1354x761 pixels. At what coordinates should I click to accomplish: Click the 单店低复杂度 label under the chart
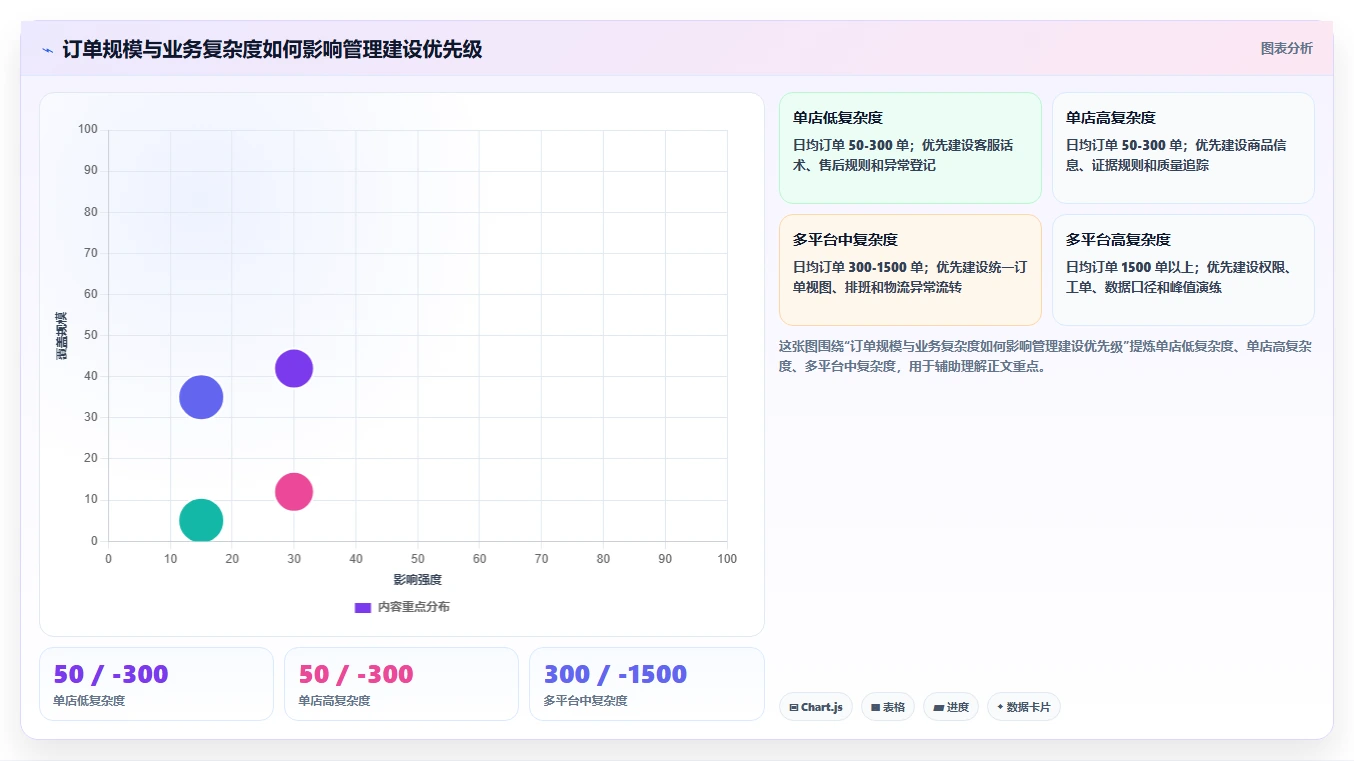point(89,701)
